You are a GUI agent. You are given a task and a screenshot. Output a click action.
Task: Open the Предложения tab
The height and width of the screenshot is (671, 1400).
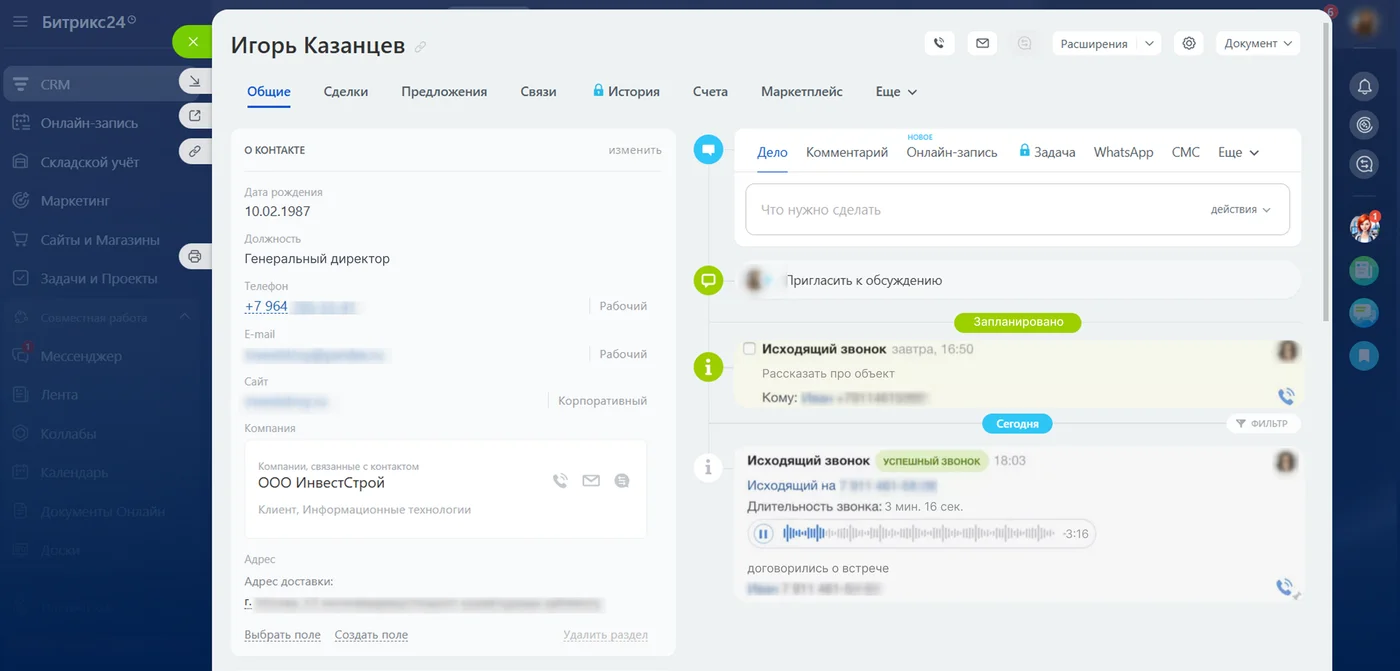click(444, 92)
